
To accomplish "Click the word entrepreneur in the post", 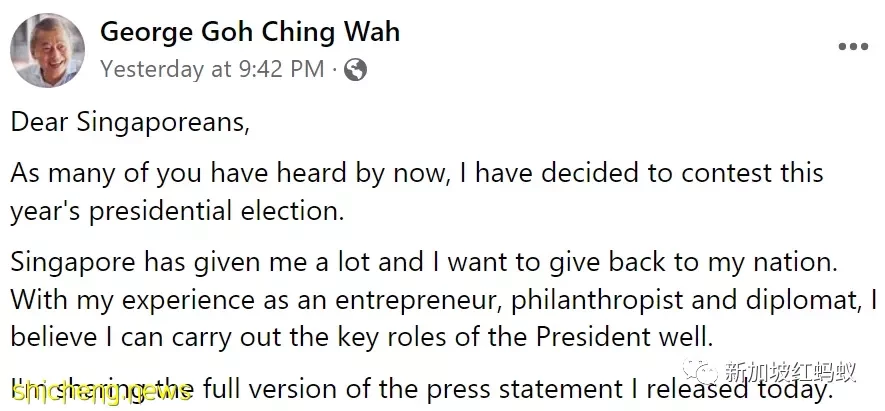I will click(419, 301).
